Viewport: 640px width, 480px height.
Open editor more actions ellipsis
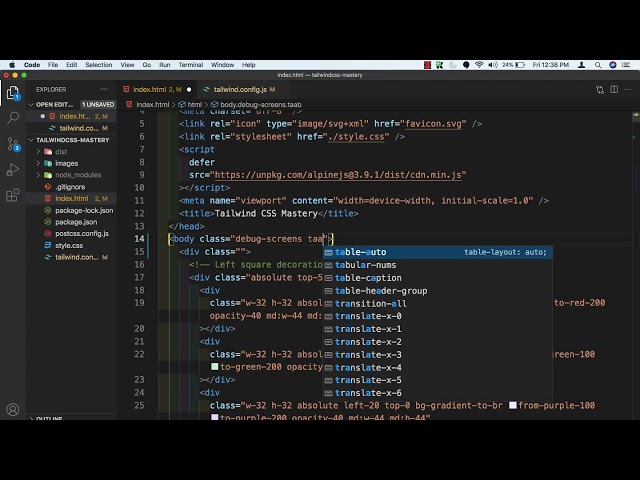pos(628,89)
